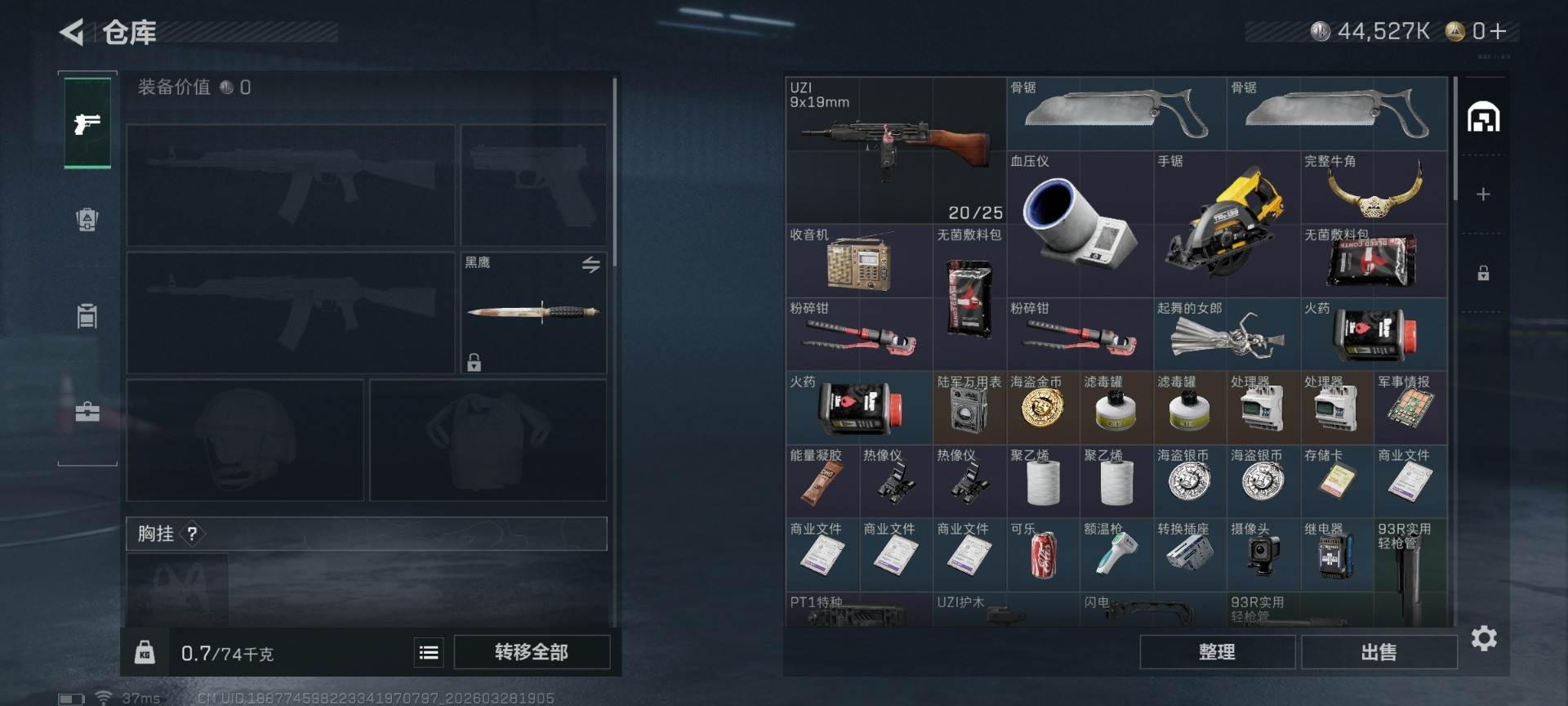Image resolution: width=1568 pixels, height=706 pixels.
Task: Select the weapons pistol tab in sidebar
Action: [x=87, y=124]
